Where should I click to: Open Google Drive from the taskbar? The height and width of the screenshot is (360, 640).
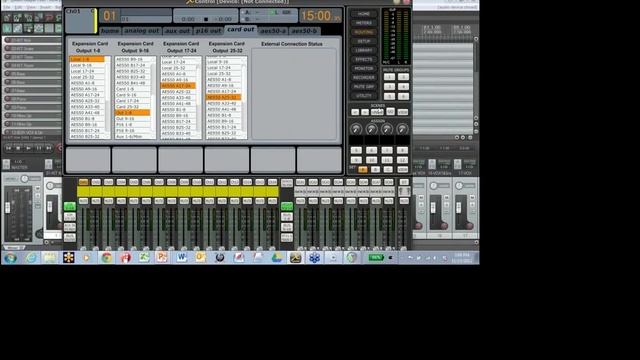click(277, 258)
